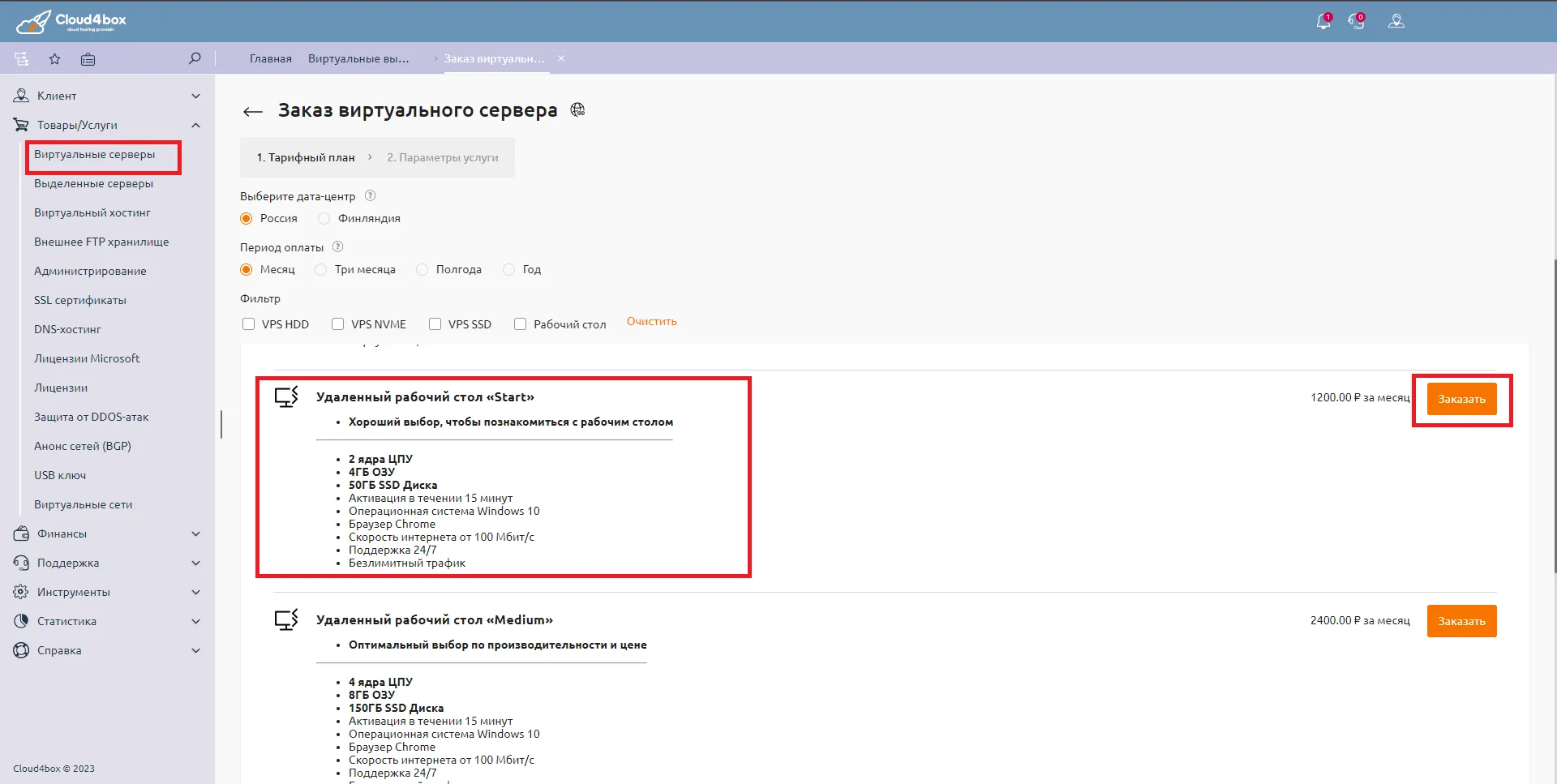Open favorites star icon
The width and height of the screenshot is (1557, 784).
pos(54,58)
